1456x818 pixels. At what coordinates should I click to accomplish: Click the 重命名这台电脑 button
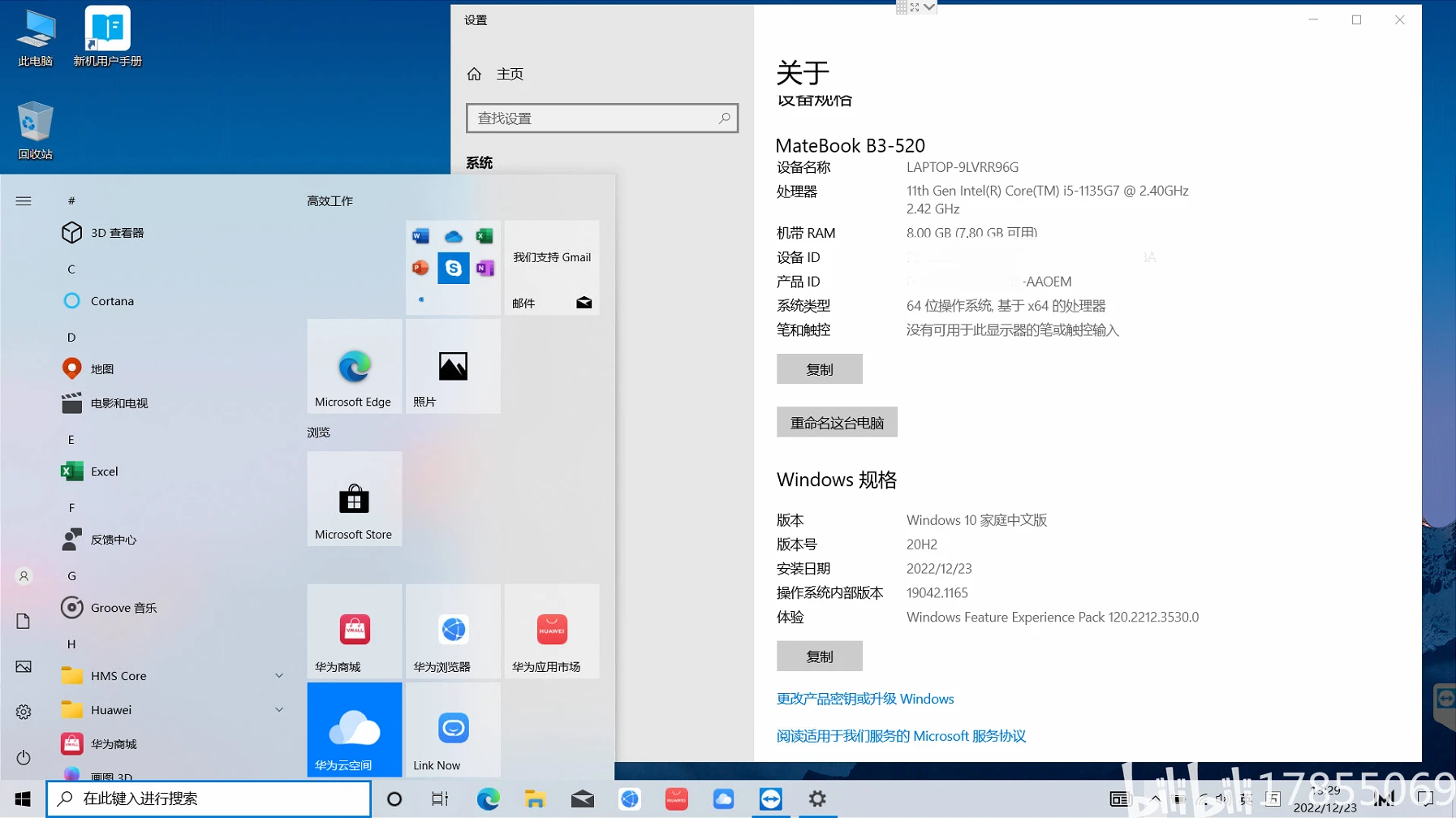click(x=836, y=422)
